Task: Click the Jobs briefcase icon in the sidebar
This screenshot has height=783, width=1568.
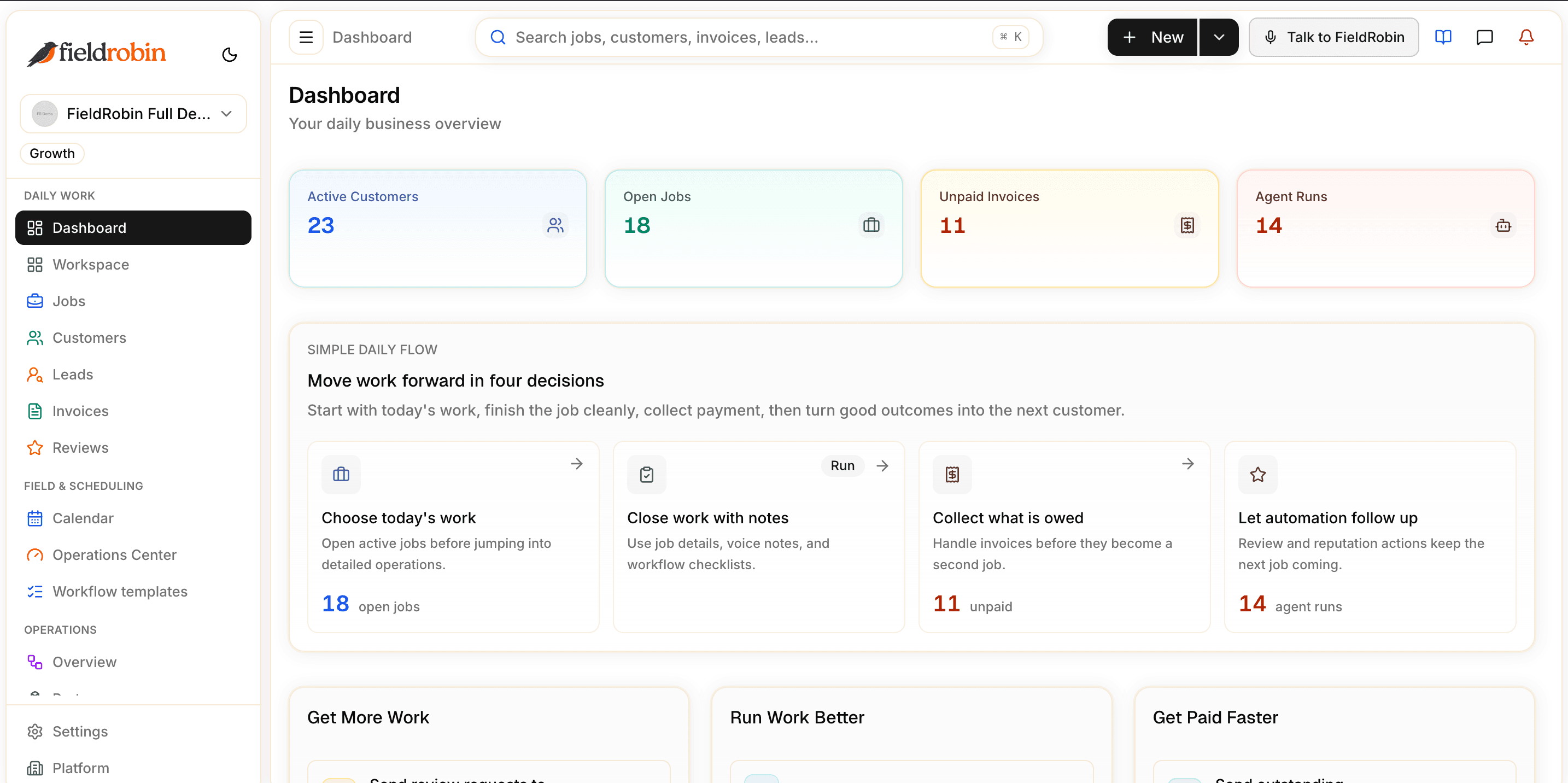Action: pyautogui.click(x=34, y=301)
